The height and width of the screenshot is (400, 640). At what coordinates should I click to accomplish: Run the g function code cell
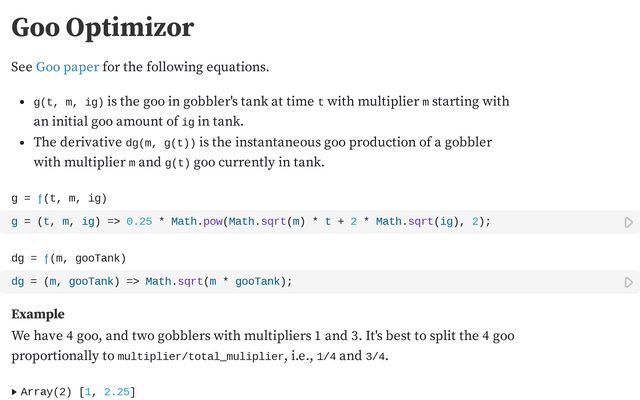pyautogui.click(x=628, y=222)
